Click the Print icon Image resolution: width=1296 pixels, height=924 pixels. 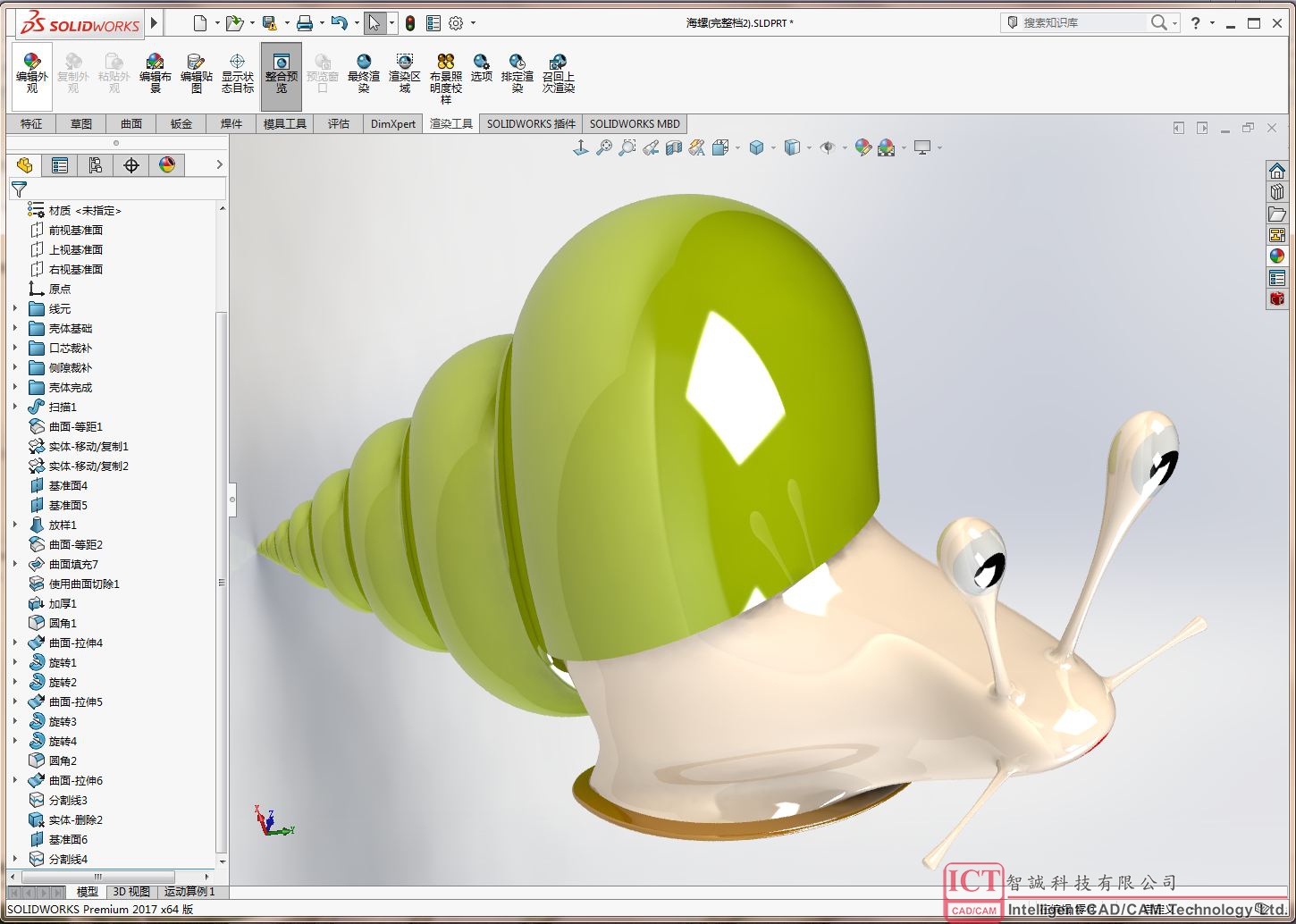305,23
